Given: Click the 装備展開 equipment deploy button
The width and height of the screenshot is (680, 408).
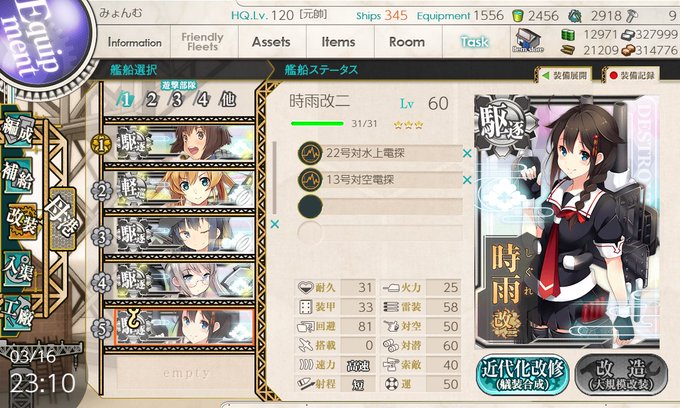Looking at the screenshot, I should [x=565, y=75].
